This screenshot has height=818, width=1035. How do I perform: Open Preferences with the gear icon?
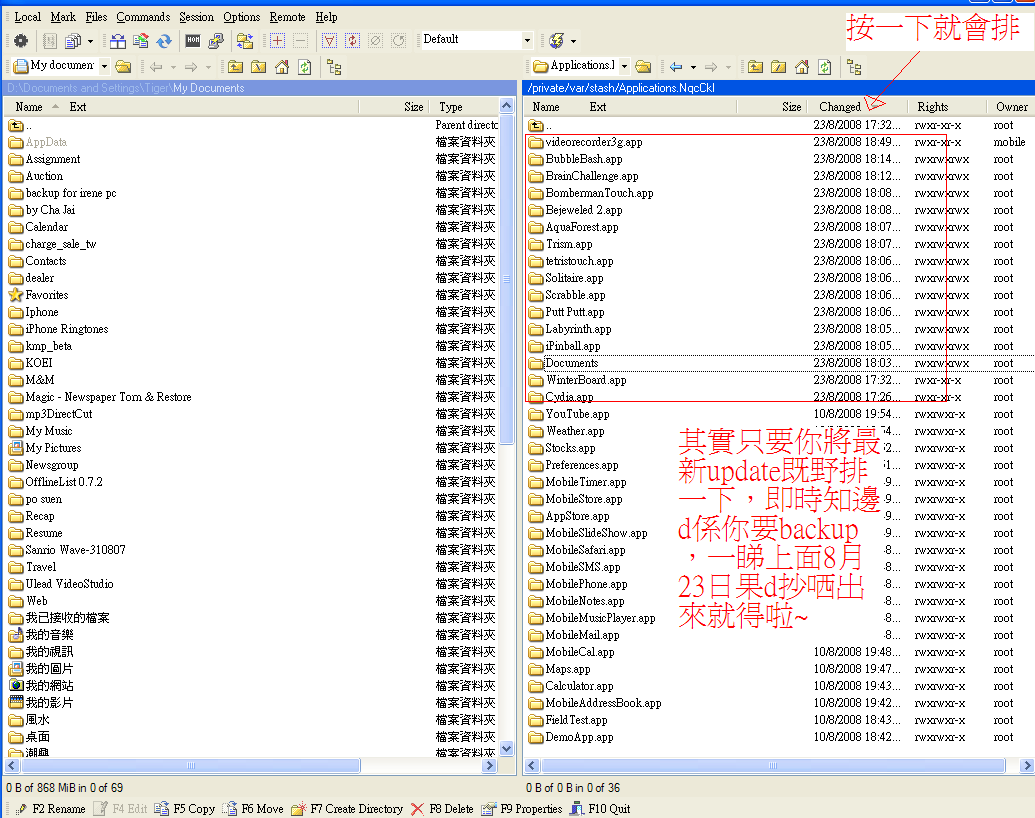tap(20, 41)
